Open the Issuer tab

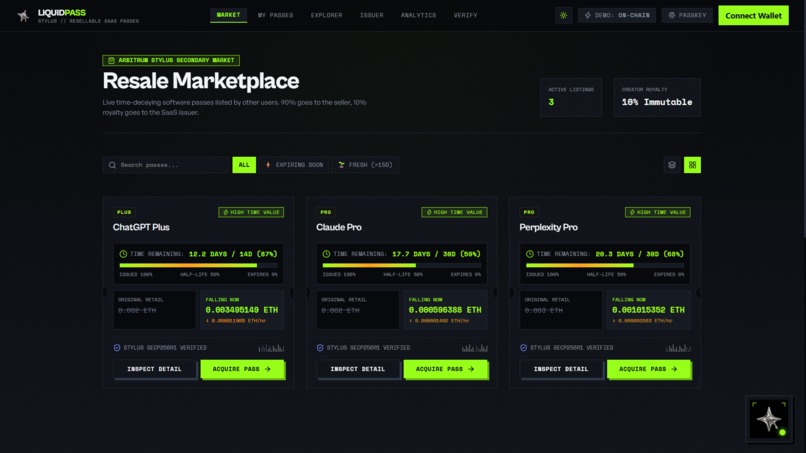tap(372, 15)
